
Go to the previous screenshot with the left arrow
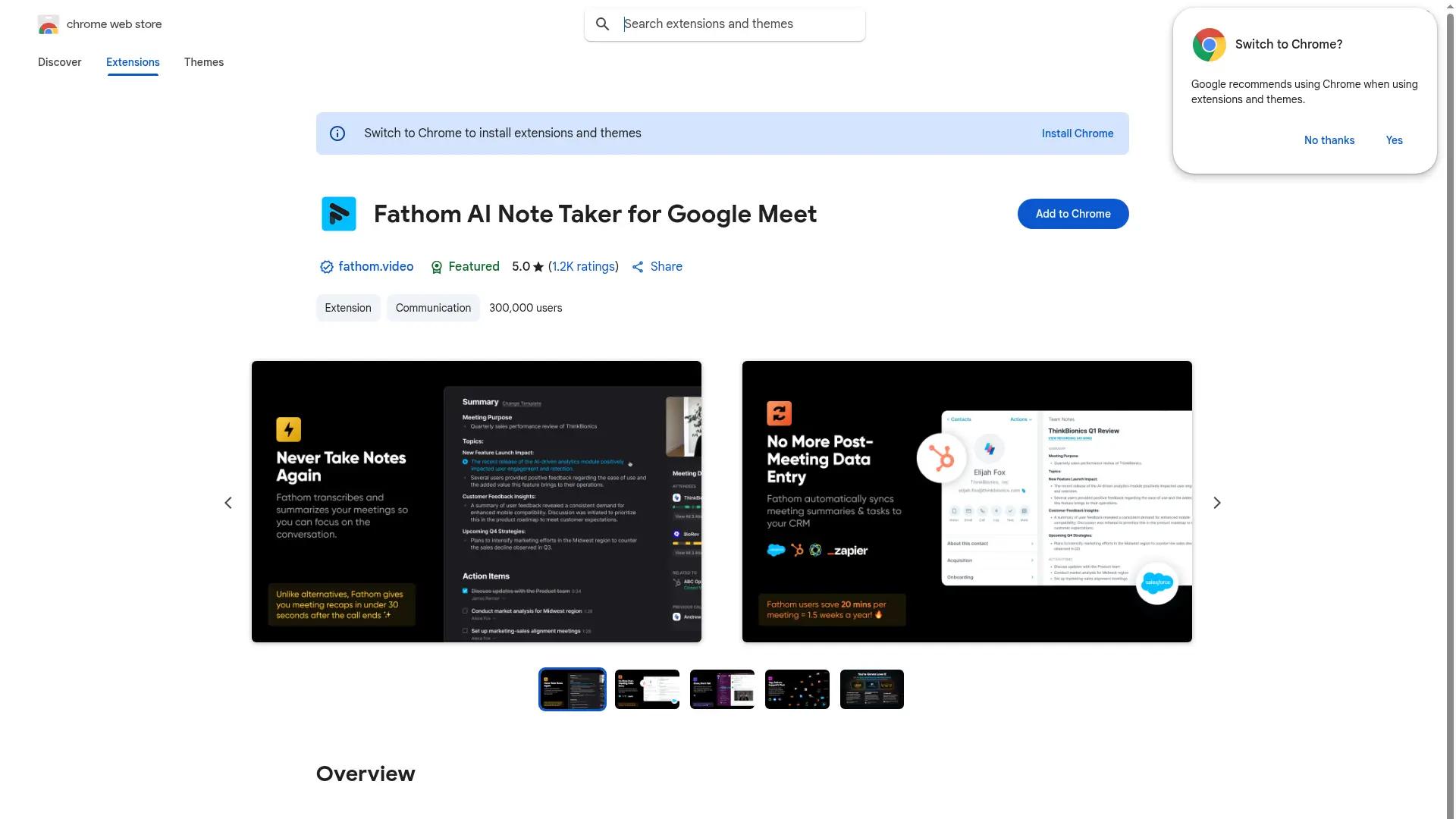[x=228, y=503]
